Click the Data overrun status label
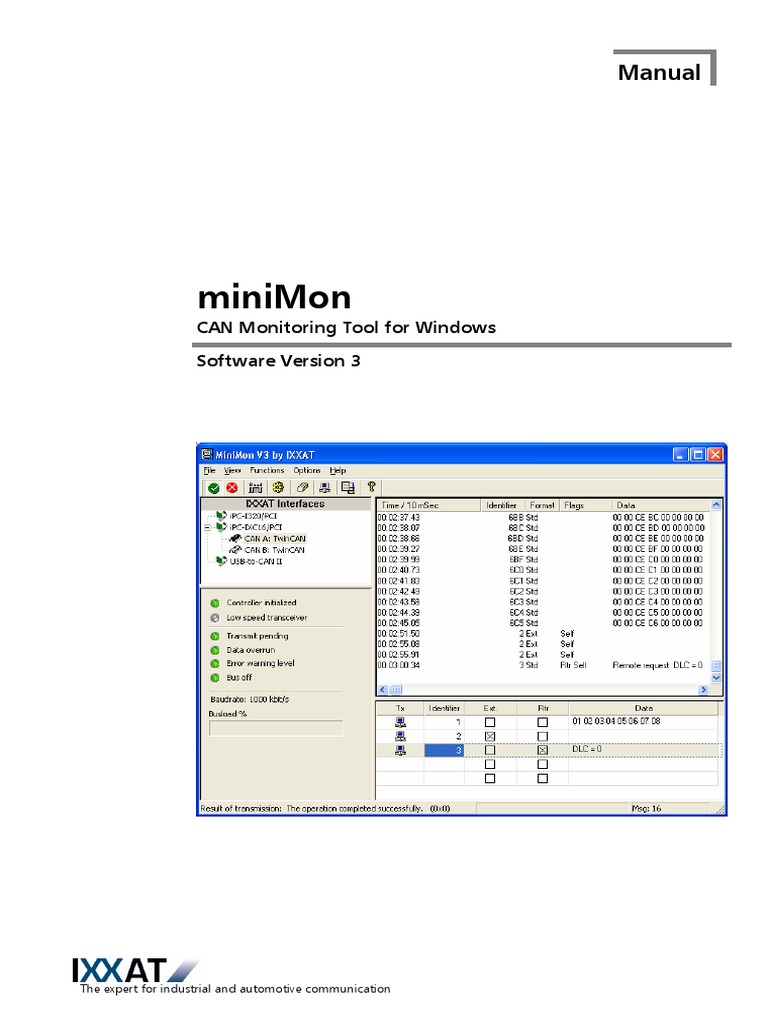This screenshot has width=768, height=1024. pyautogui.click(x=251, y=650)
